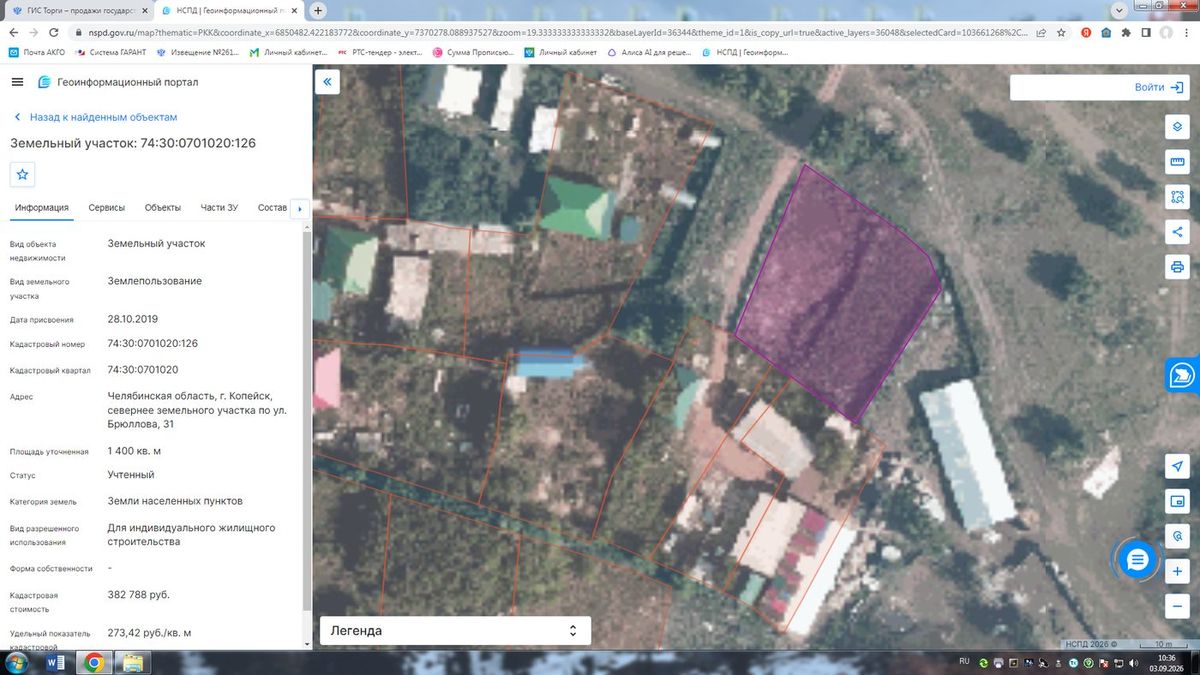This screenshot has height=675, width=1200.
Task: Open the Объекты tab
Action: tap(163, 208)
